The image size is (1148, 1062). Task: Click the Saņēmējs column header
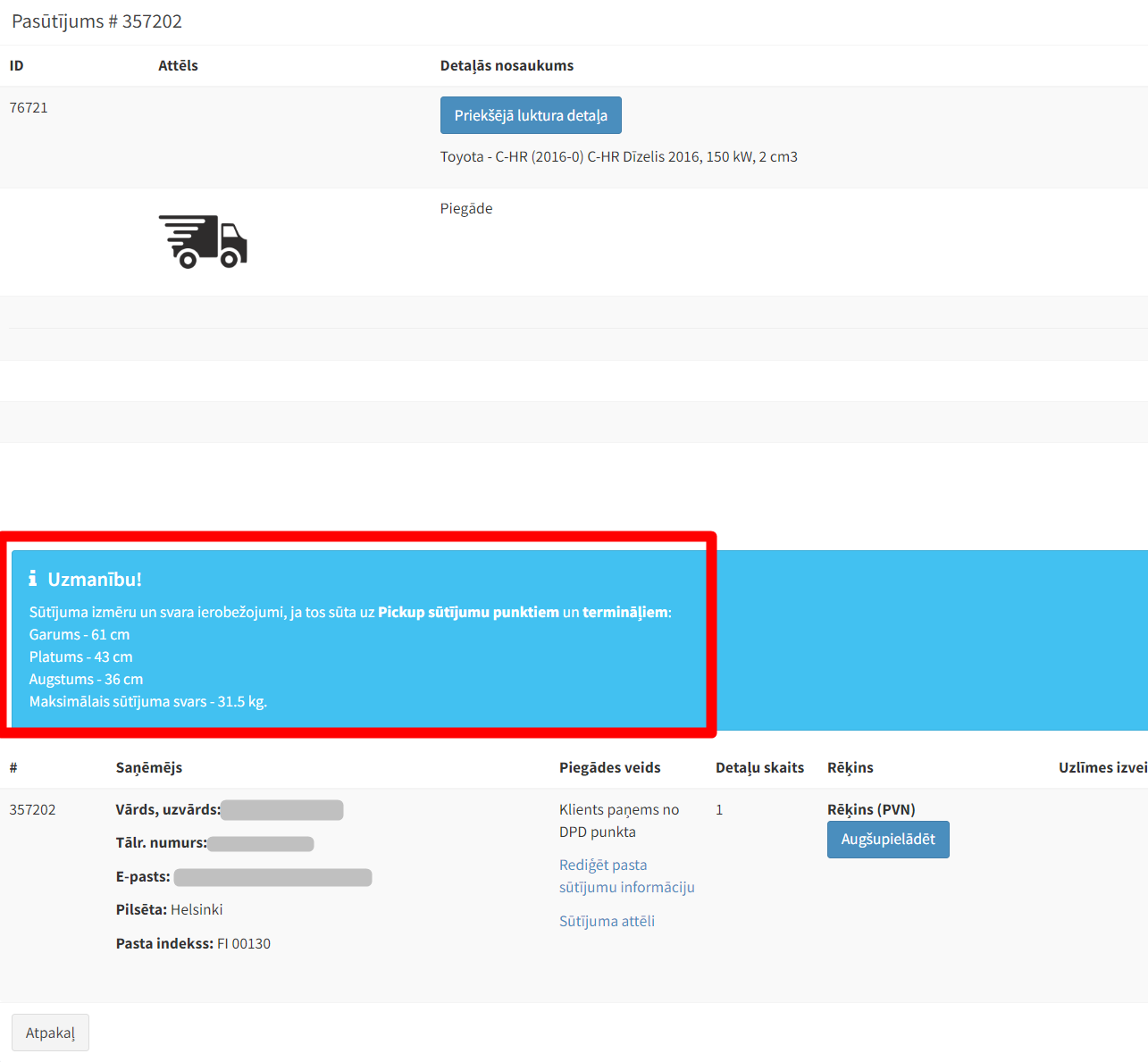click(x=148, y=767)
